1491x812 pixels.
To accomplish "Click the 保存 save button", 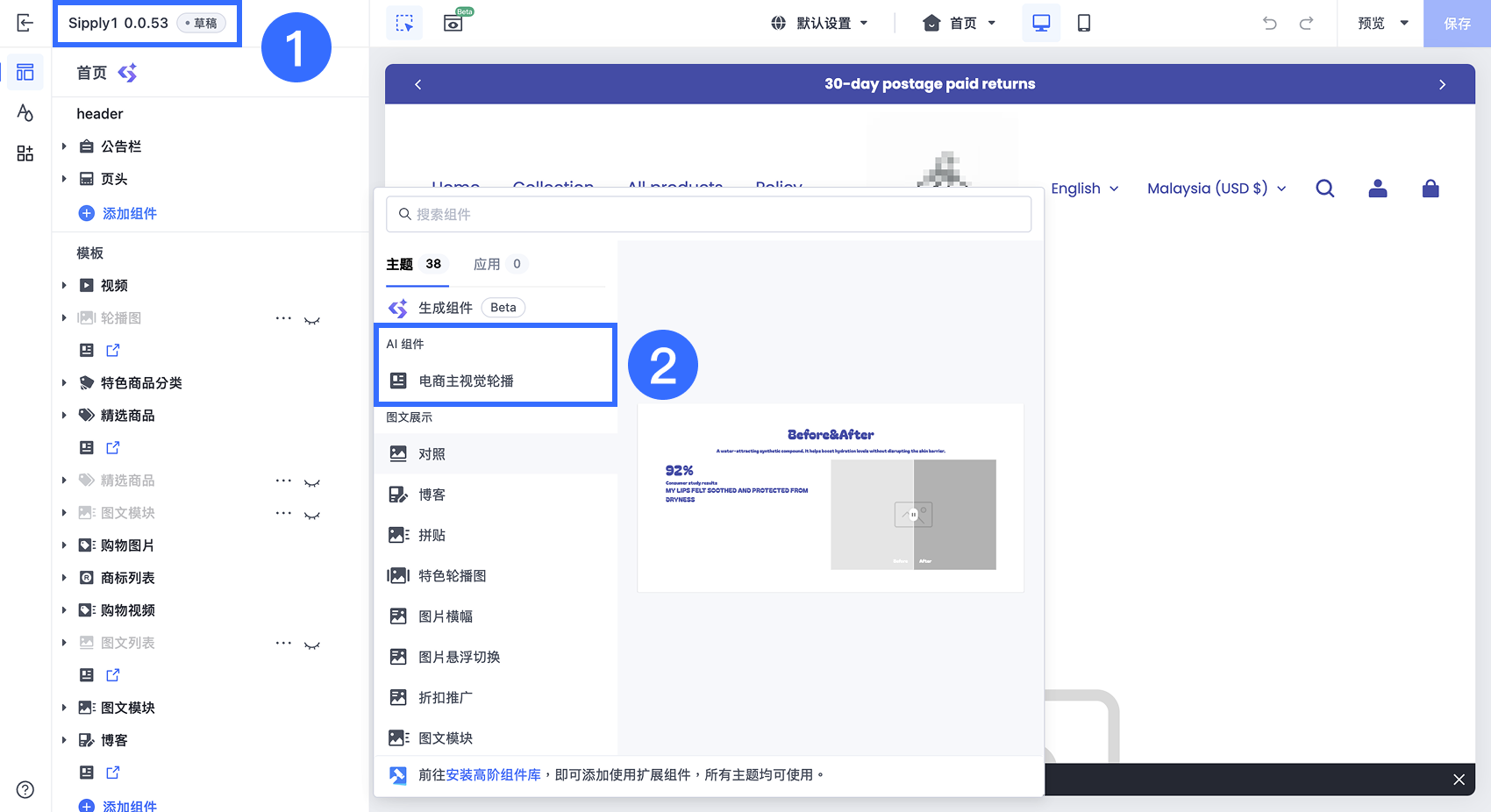I will pyautogui.click(x=1457, y=23).
